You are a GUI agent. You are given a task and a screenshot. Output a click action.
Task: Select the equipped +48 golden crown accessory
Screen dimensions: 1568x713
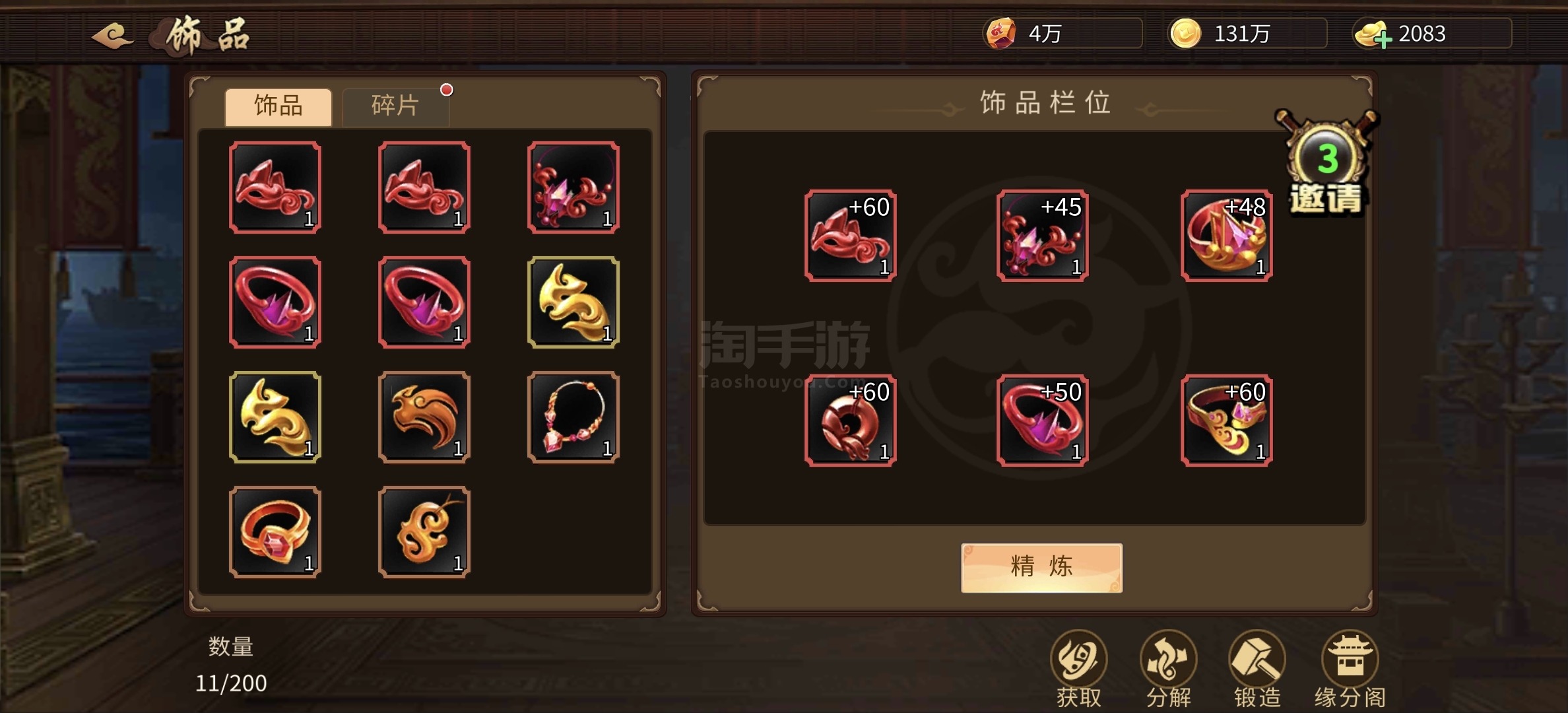[x=1226, y=236]
